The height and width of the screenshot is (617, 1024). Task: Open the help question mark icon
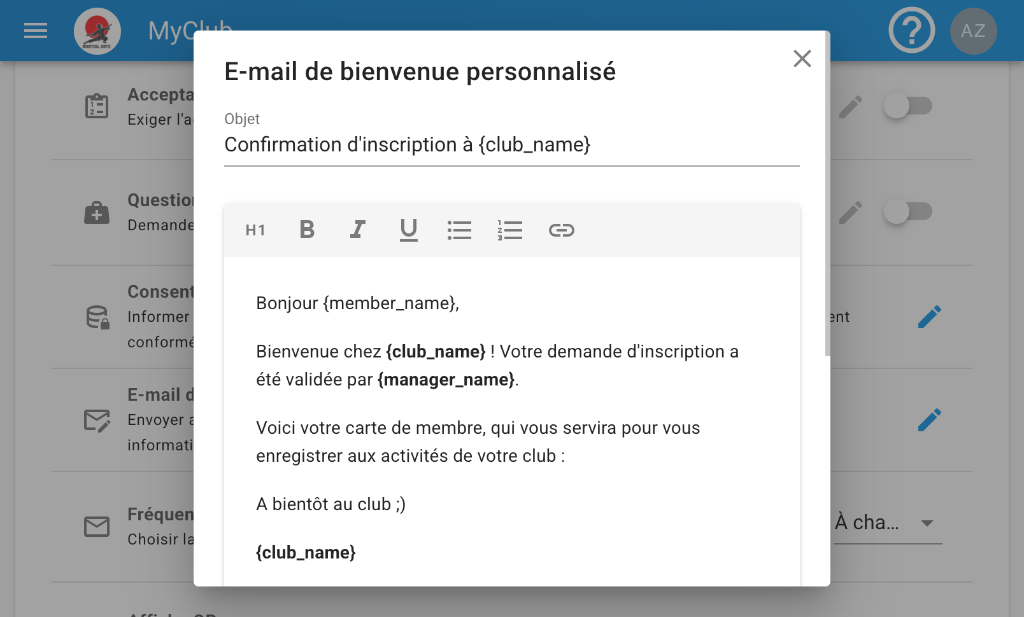click(x=911, y=31)
